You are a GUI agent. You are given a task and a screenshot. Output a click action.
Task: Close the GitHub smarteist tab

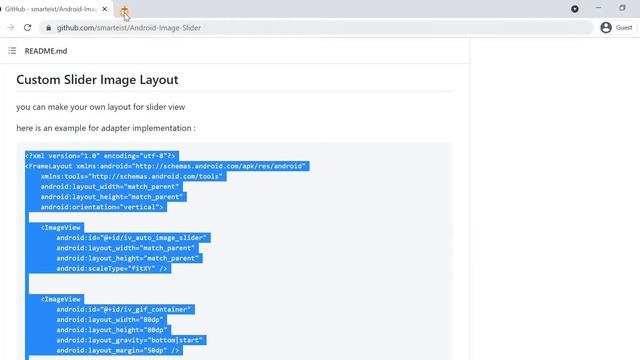[x=104, y=9]
